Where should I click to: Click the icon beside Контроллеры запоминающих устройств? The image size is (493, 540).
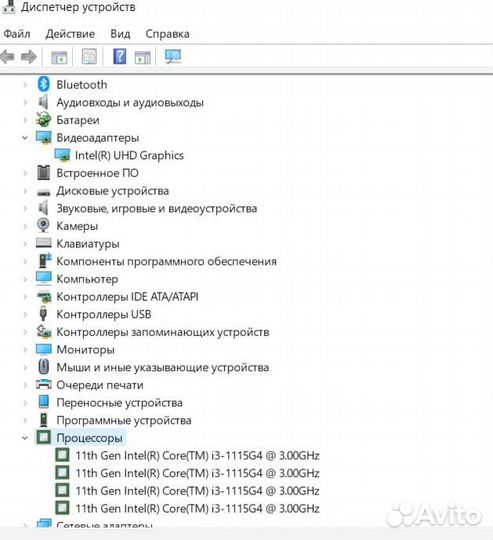pyautogui.click(x=44, y=331)
